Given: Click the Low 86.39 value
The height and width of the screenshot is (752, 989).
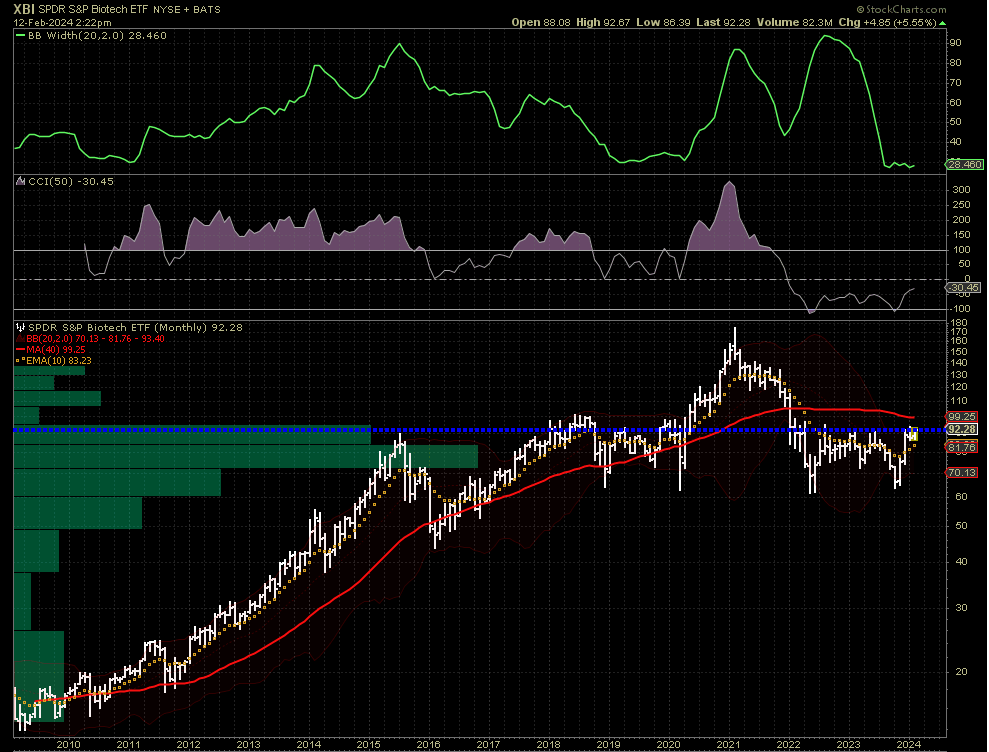Looking at the screenshot, I should click(663, 22).
